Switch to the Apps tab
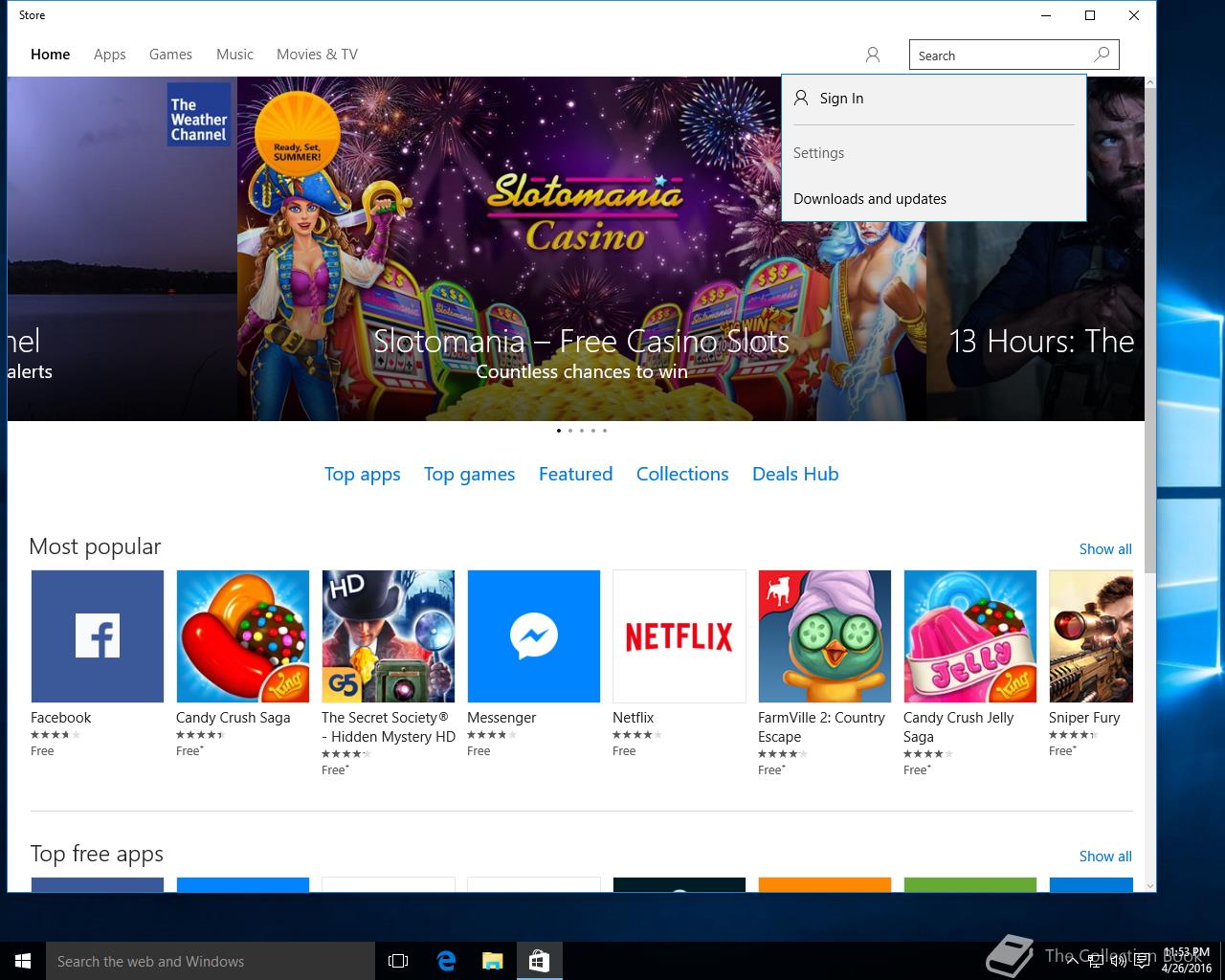This screenshot has width=1225, height=980. (109, 55)
